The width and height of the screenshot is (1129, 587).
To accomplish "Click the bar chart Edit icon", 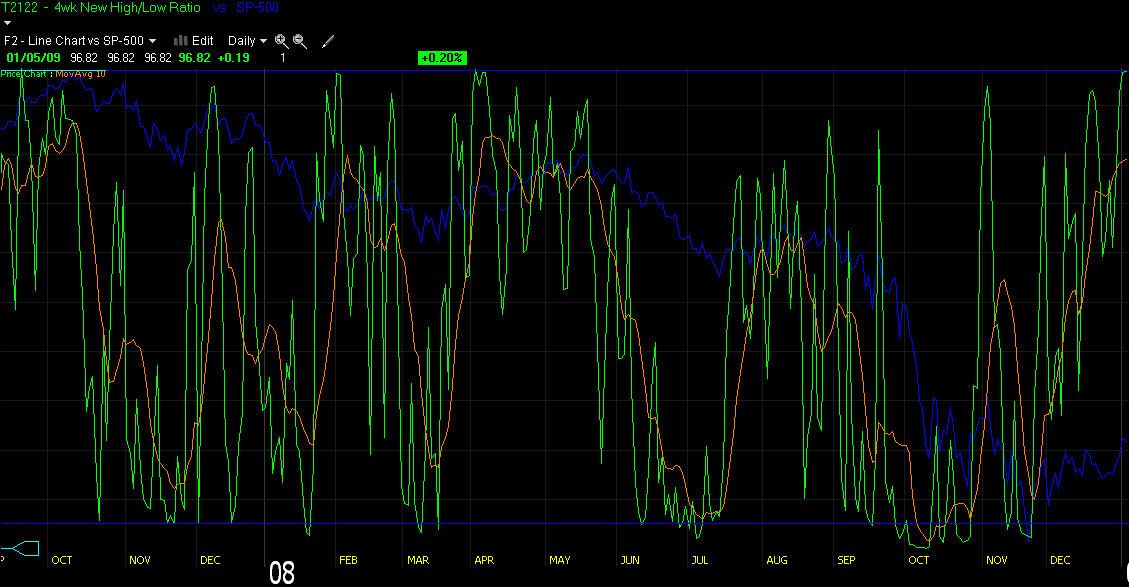I will click(x=181, y=41).
